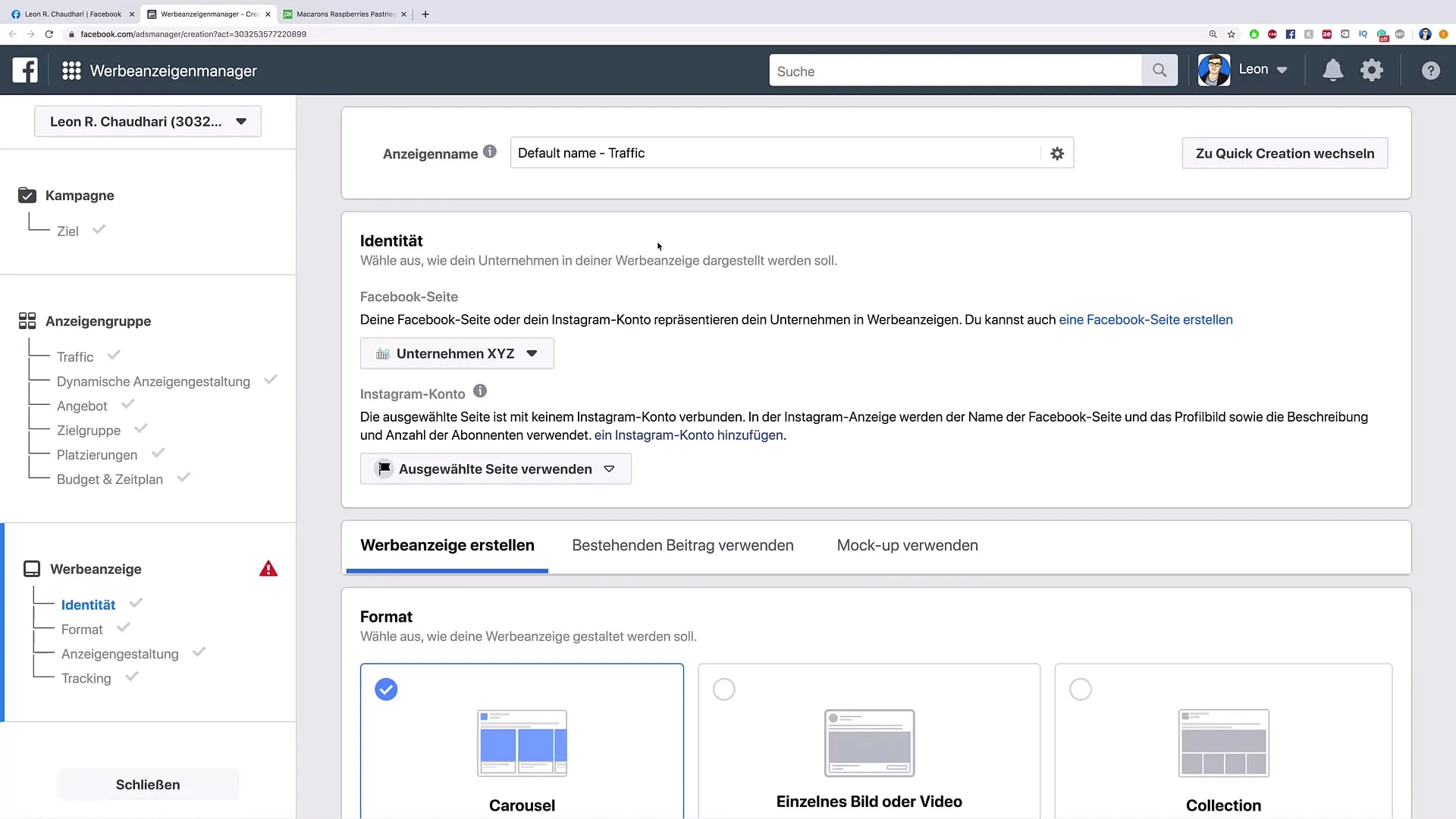
Task: Click the settings gear next to ad name
Action: pos(1057,153)
